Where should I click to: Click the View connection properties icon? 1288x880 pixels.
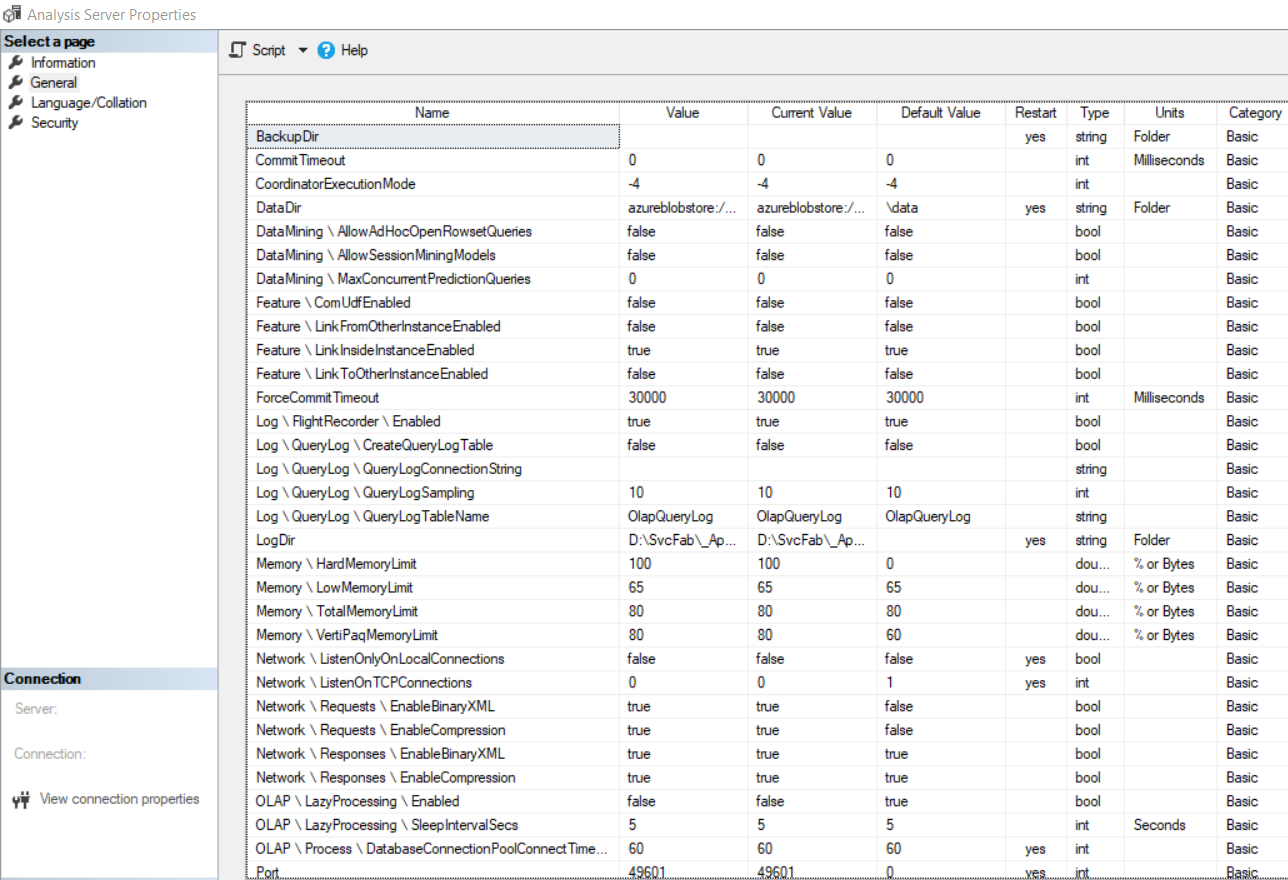click(20, 800)
